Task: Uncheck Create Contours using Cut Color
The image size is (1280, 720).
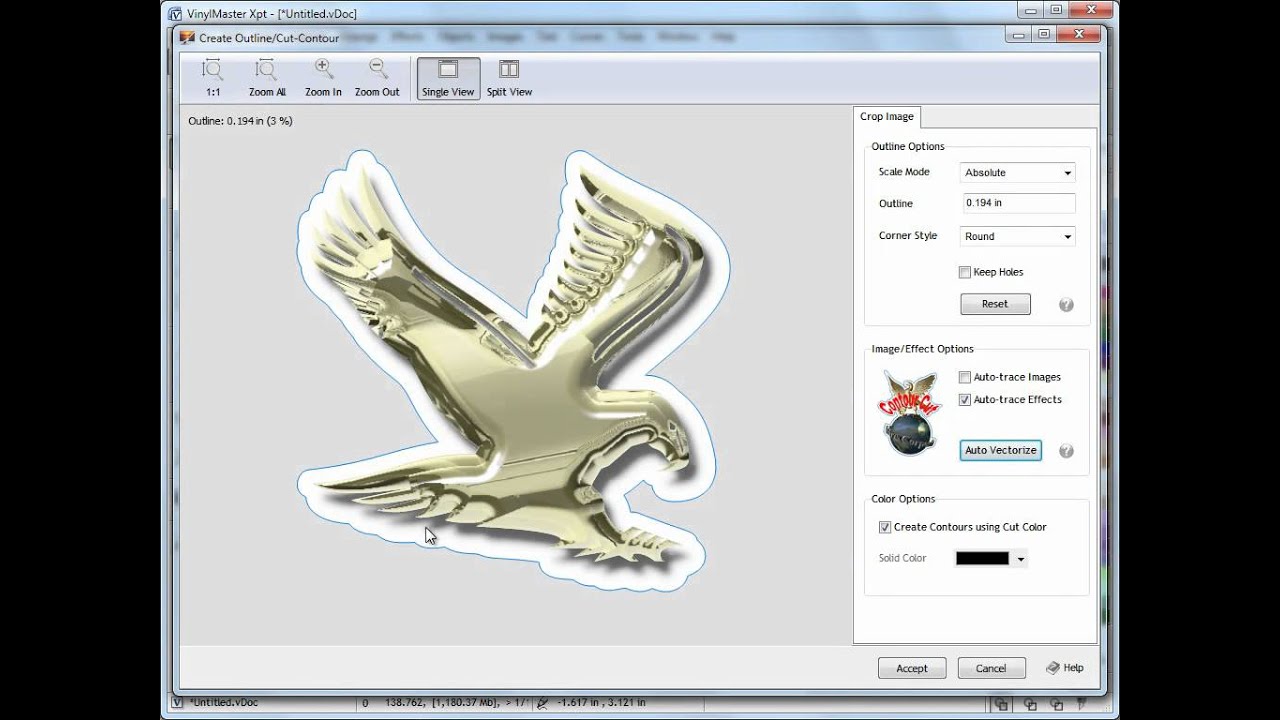Action: (885, 527)
